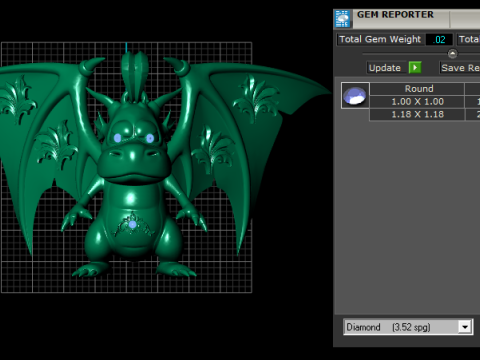
Task: Click the Total Gem Weight value .02
Action: pos(439,40)
